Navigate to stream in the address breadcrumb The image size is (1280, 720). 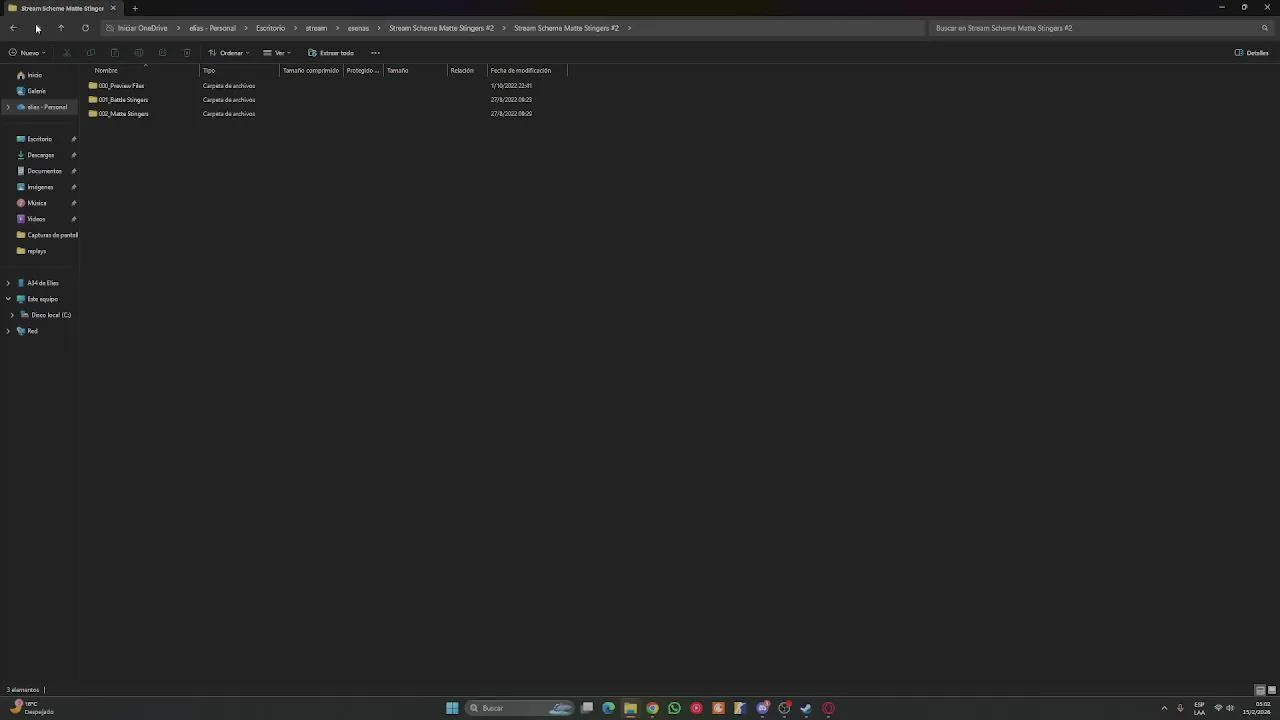316,28
